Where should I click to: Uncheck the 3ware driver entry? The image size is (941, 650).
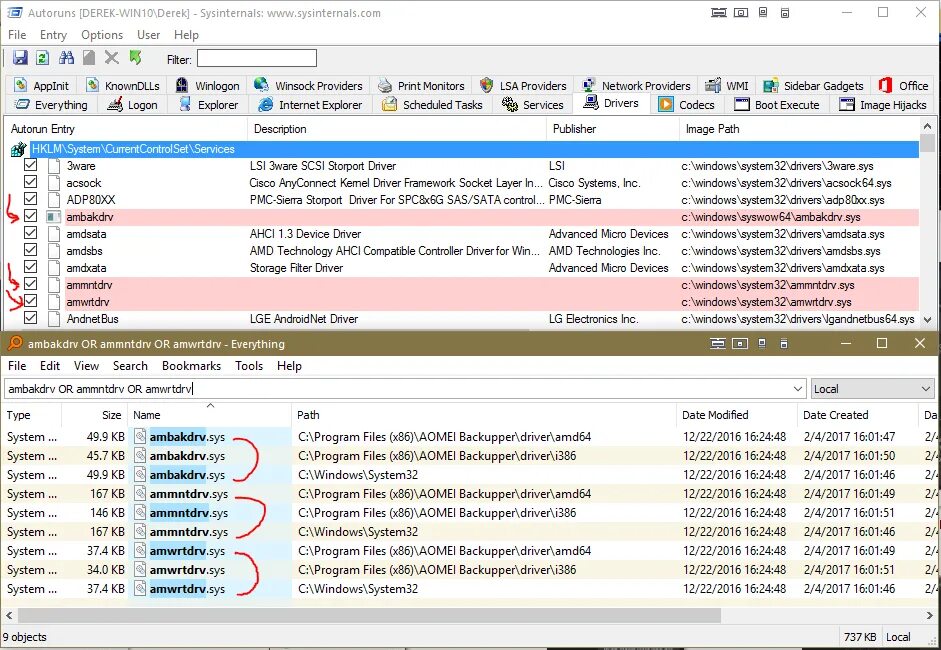[x=31, y=165]
